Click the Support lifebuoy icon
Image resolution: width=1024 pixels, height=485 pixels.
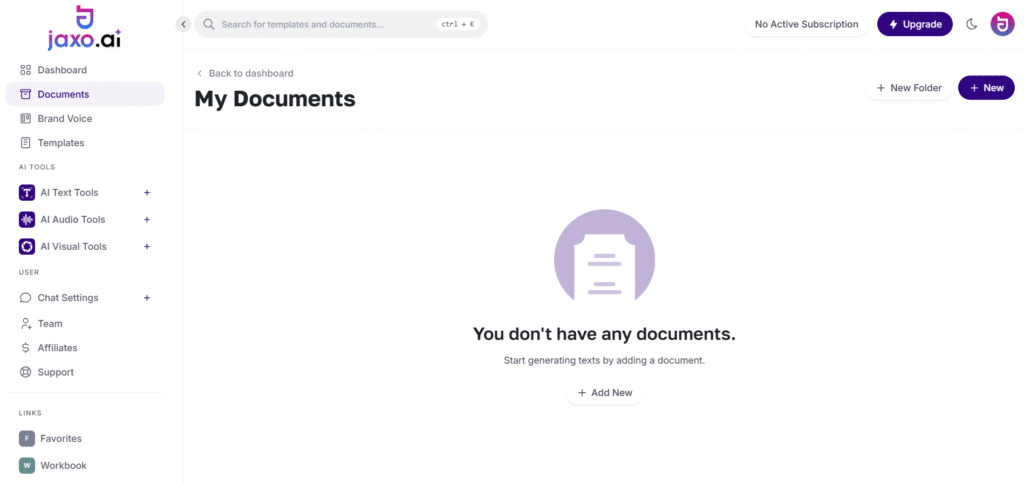click(x=25, y=372)
